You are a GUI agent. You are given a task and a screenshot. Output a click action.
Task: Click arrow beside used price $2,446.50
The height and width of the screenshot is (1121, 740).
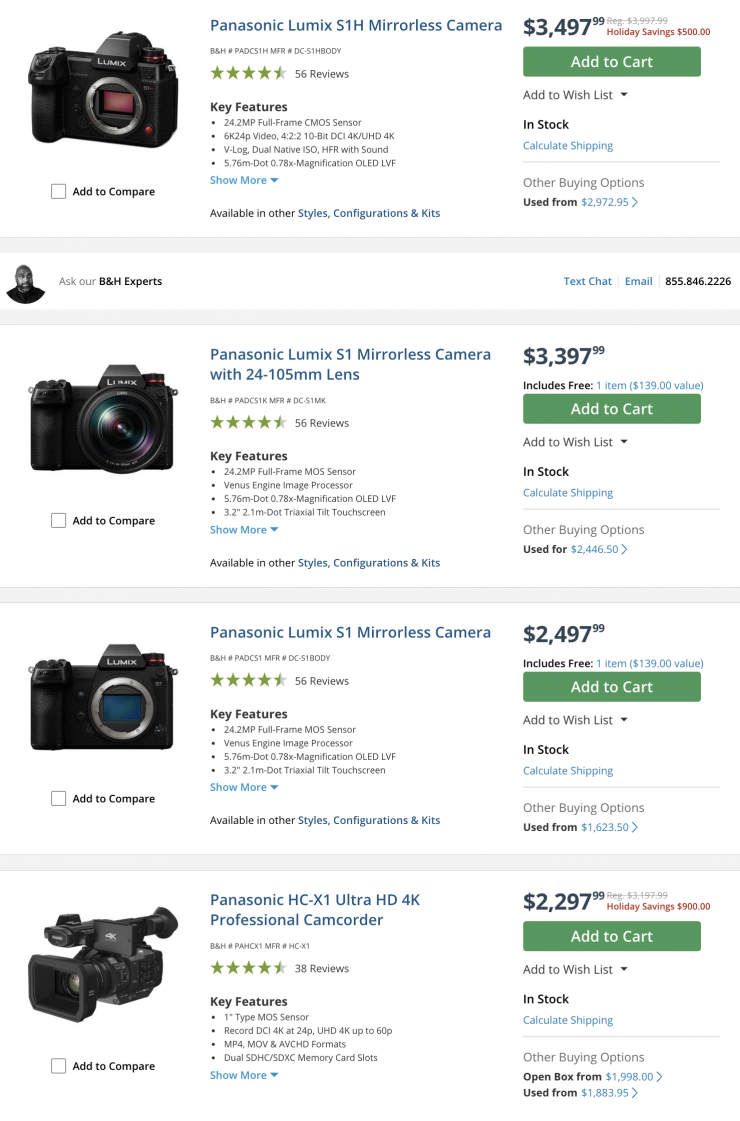click(625, 549)
